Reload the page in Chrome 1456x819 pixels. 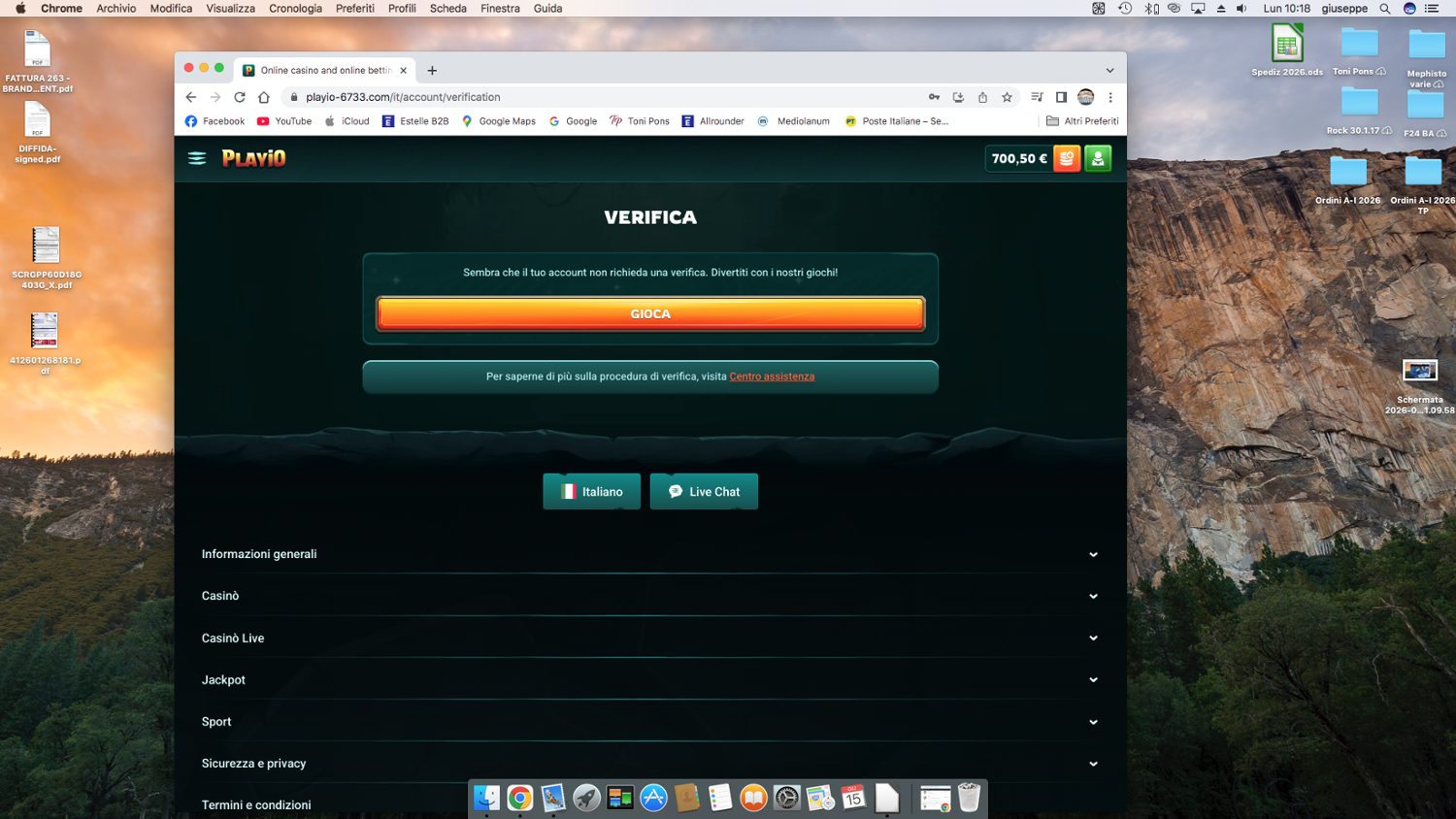click(240, 97)
